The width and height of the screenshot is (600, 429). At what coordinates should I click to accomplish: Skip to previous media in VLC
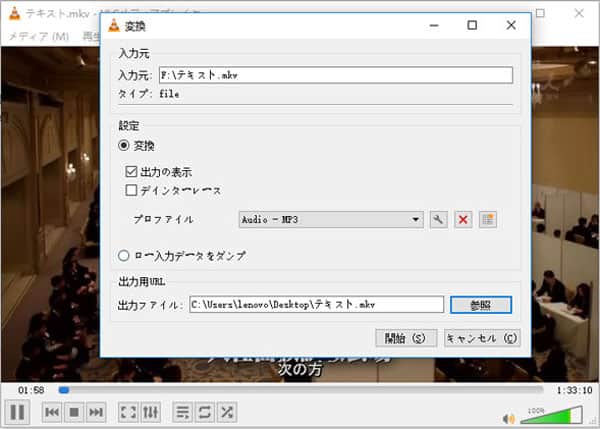(x=52, y=412)
